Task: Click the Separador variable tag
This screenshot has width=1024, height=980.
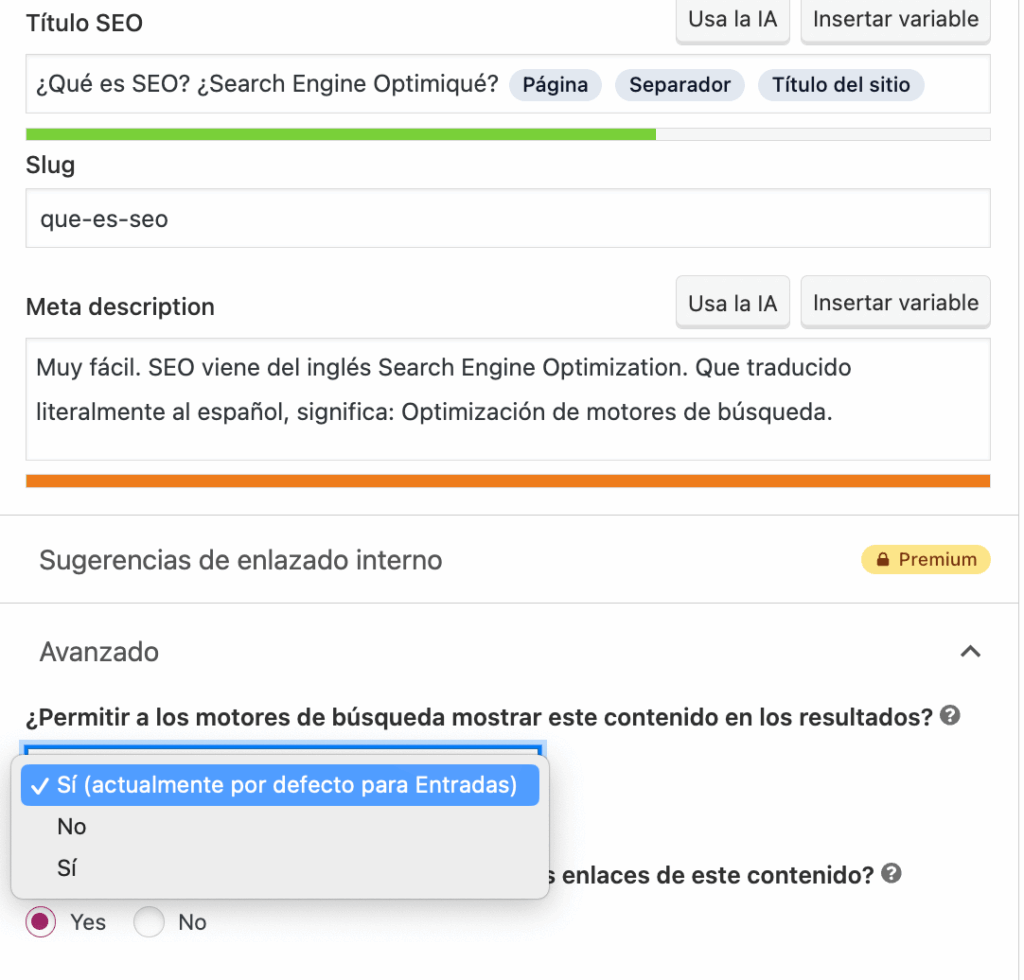Action: click(679, 85)
